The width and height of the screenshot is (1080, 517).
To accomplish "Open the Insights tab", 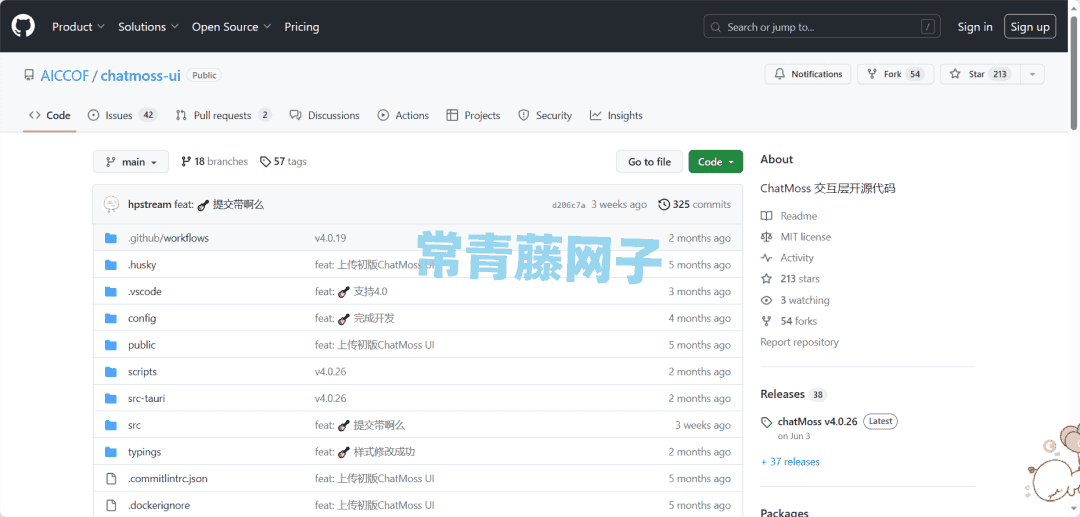I will point(616,116).
